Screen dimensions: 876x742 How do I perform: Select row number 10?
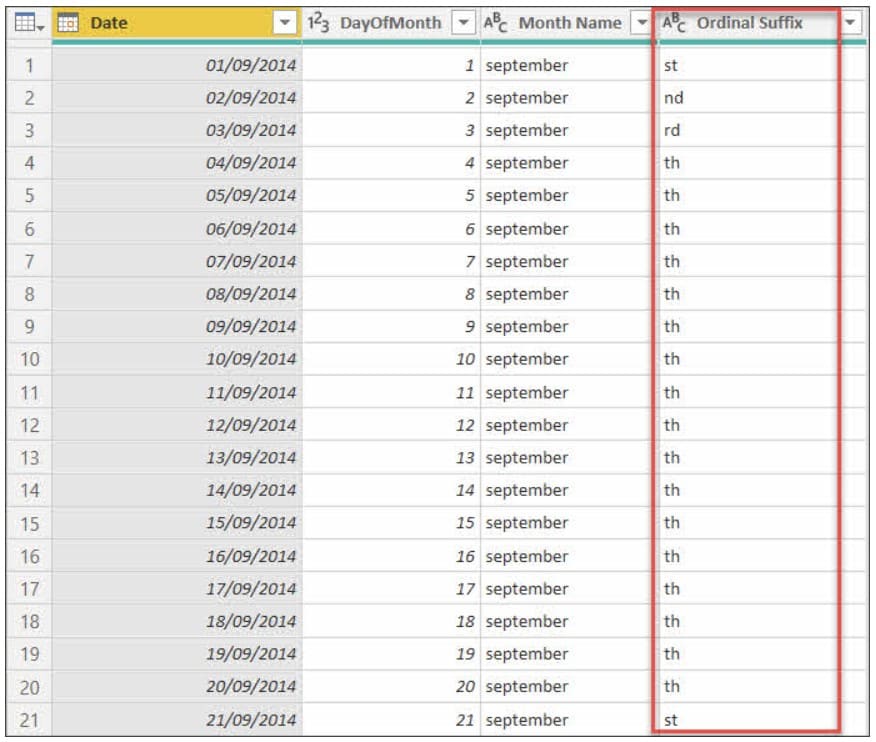click(x=29, y=359)
